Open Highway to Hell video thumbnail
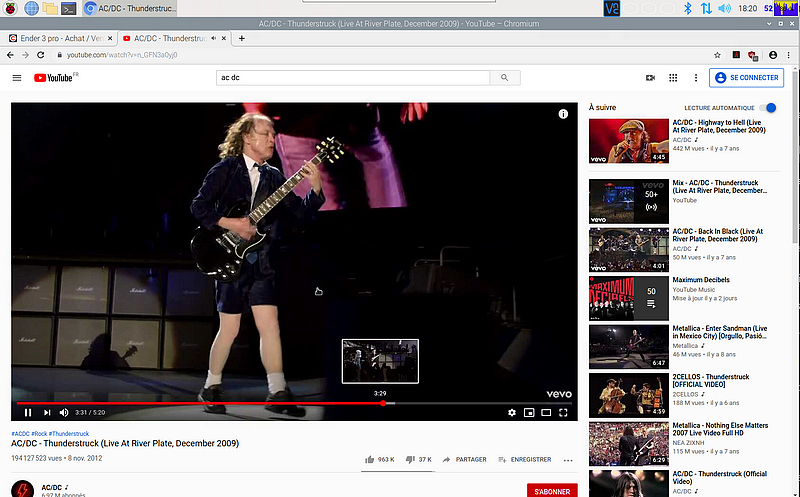This screenshot has width=800, height=497. point(629,141)
